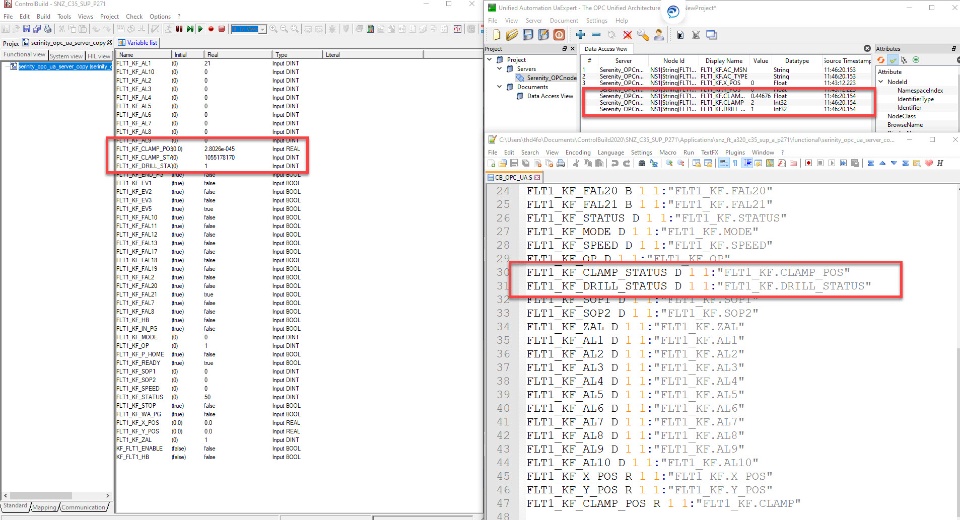The height and width of the screenshot is (520, 960).
Task: Select Data Access View item under Documents
Action: pos(550,96)
